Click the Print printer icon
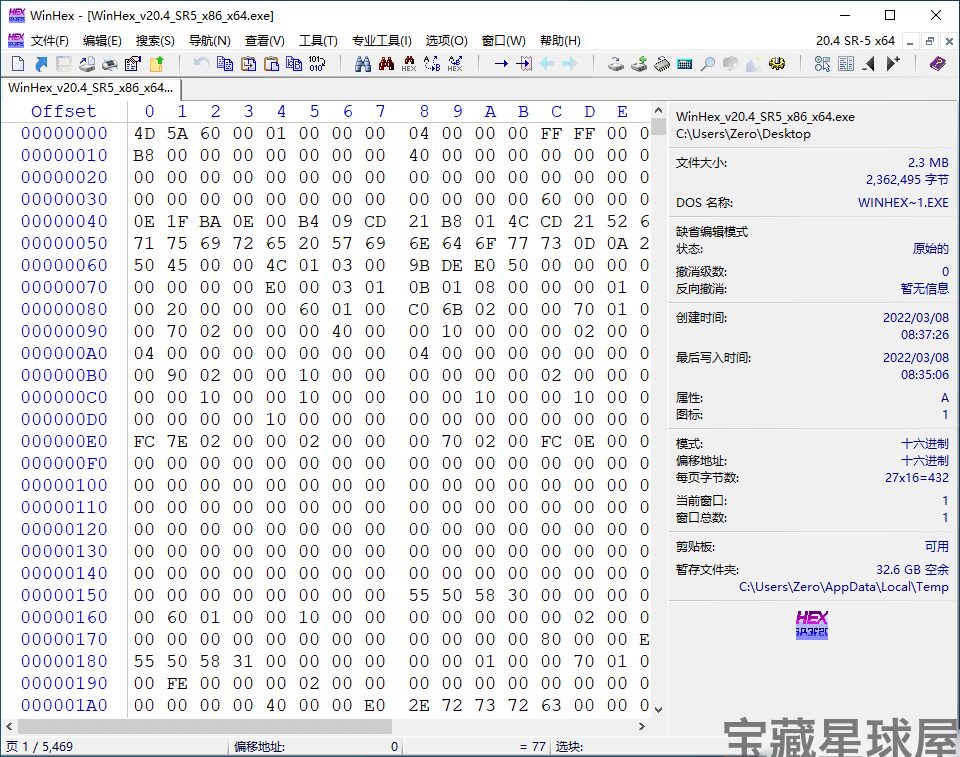The width and height of the screenshot is (960, 757). click(110, 64)
